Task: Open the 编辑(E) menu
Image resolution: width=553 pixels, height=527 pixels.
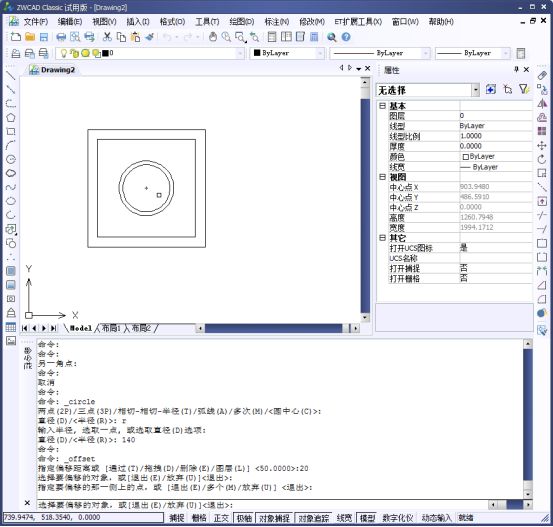Action: (70, 22)
